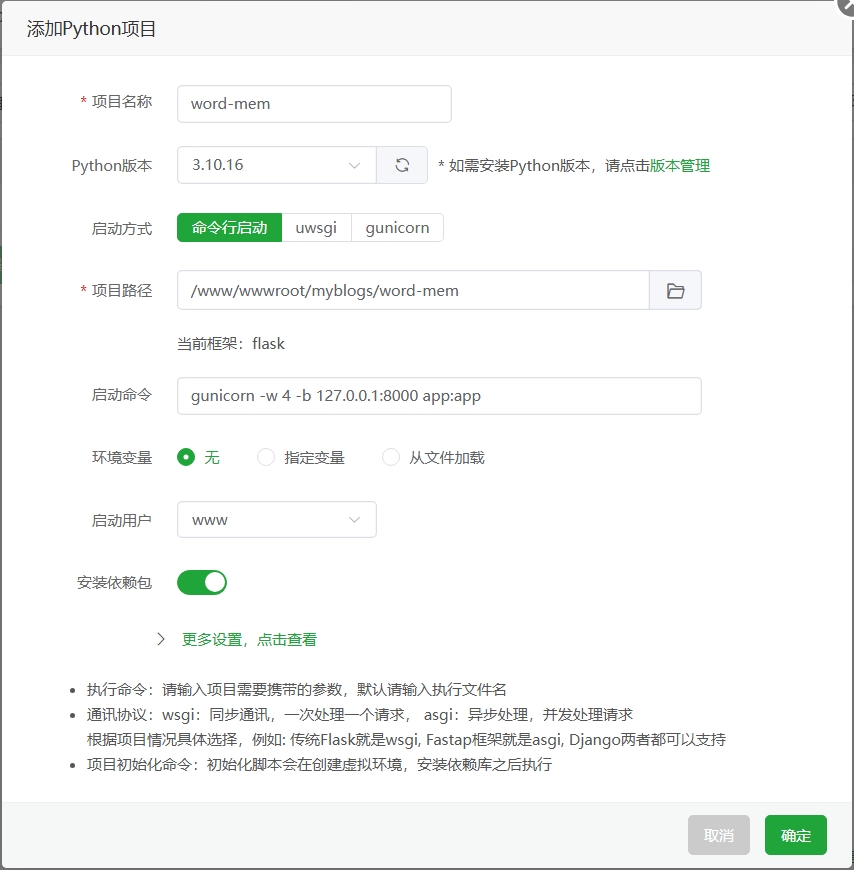This screenshot has width=854, height=870.
Task: Click the 取消 cancel button
Action: click(718, 835)
